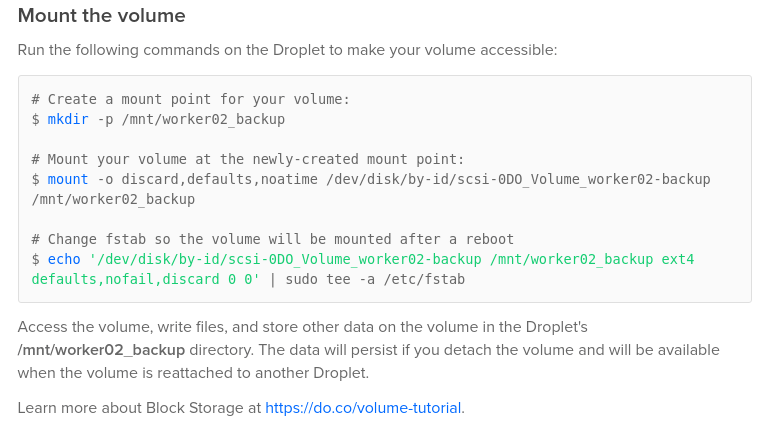Screen dimensions: 760x432
Task: Click the path after mkdir -p
Action: coord(203,119)
